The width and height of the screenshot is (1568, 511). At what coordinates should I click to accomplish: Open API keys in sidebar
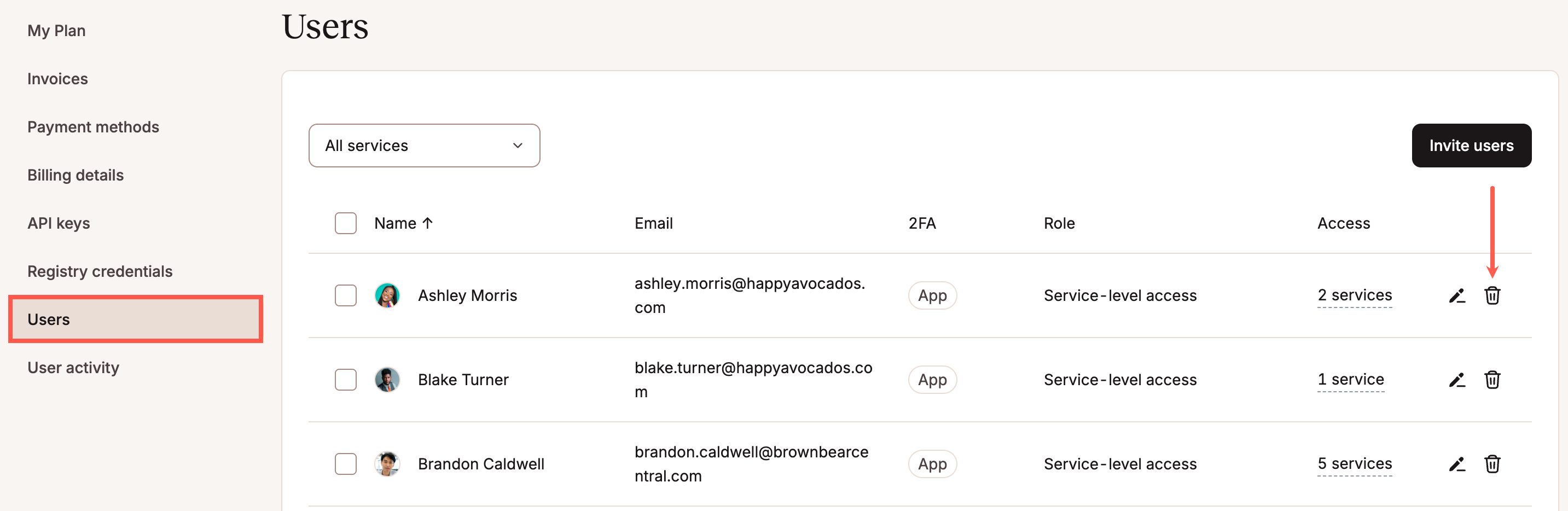pos(59,223)
